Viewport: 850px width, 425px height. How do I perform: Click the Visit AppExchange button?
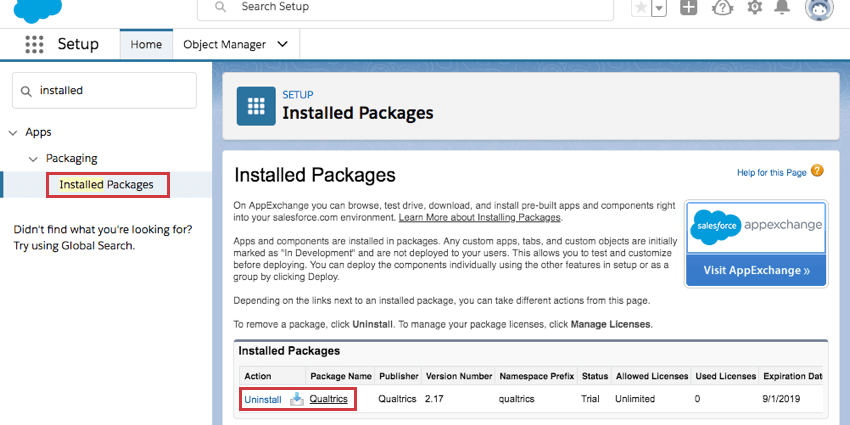pos(756,271)
